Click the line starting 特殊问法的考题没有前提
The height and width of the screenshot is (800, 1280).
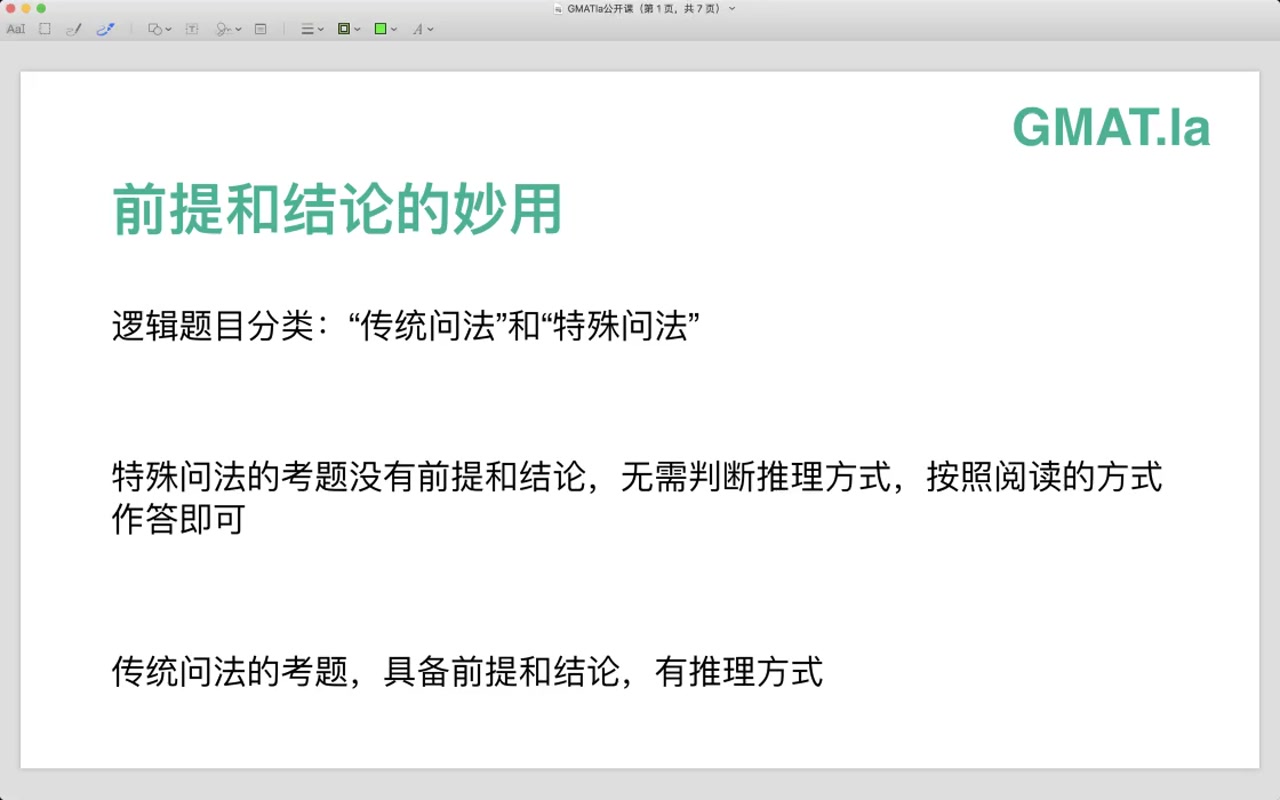(x=637, y=477)
